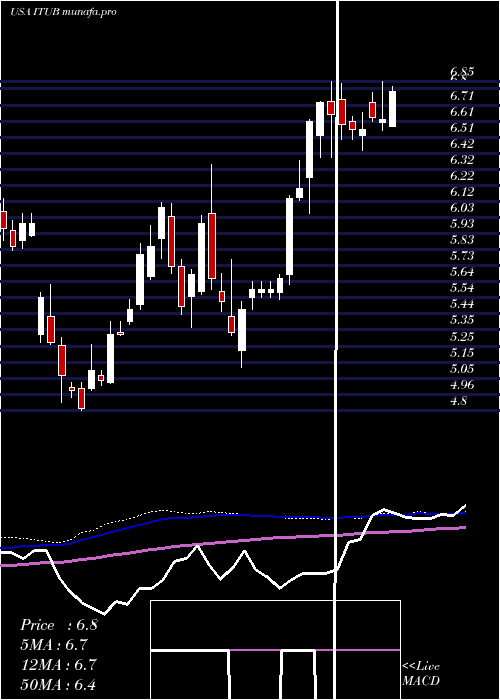Click the tall white candle crossing 6.03
This screenshot has width=500, height=700.
coord(290,235)
